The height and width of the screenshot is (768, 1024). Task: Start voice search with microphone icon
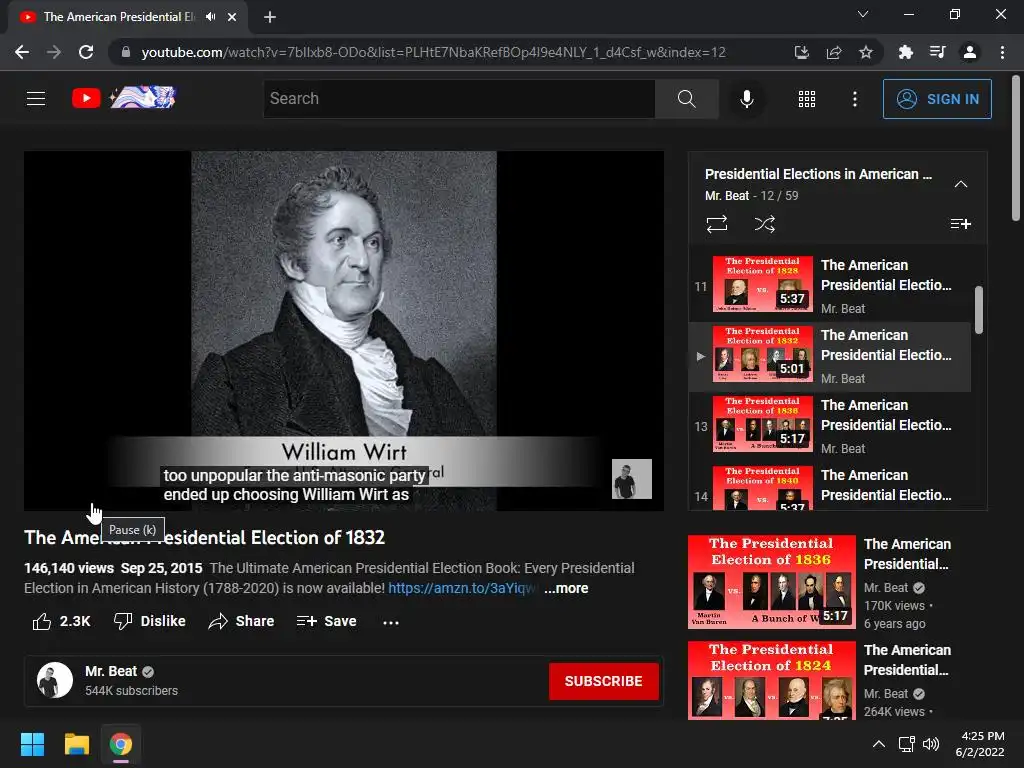coord(746,99)
